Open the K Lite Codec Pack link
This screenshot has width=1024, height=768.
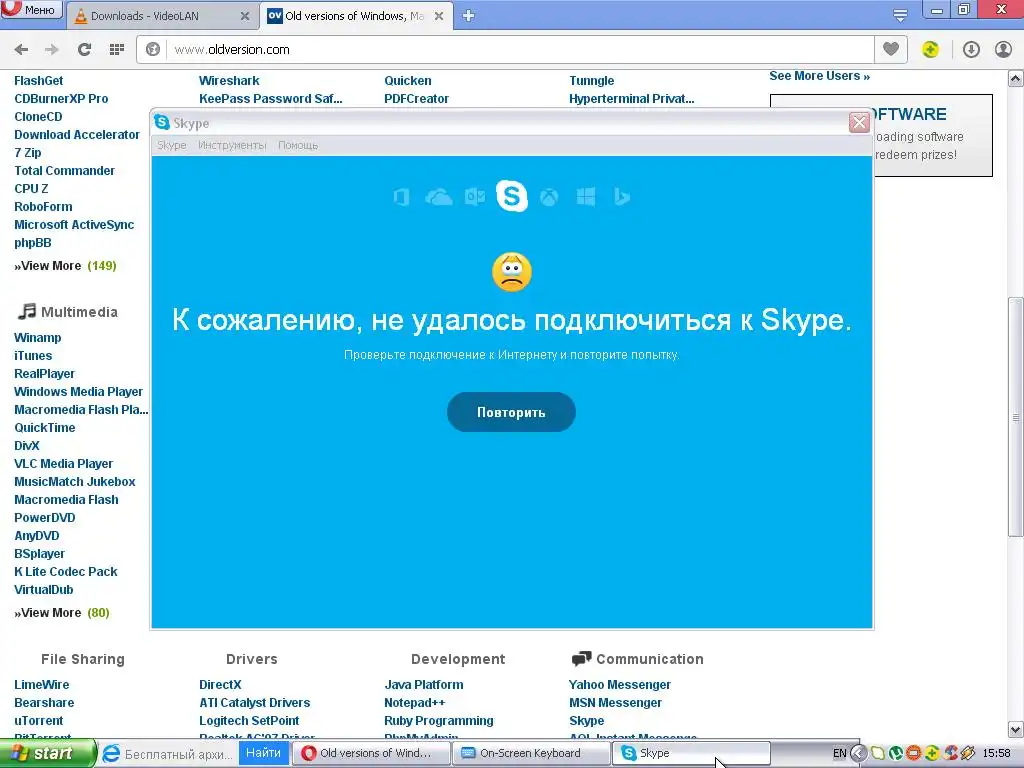click(x=66, y=571)
